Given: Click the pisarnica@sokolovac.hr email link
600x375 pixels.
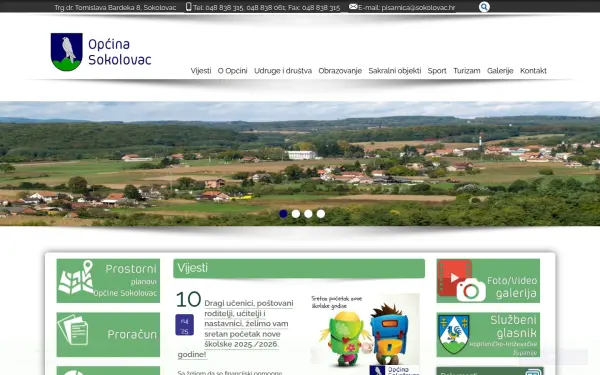Looking at the screenshot, I should point(418,8).
